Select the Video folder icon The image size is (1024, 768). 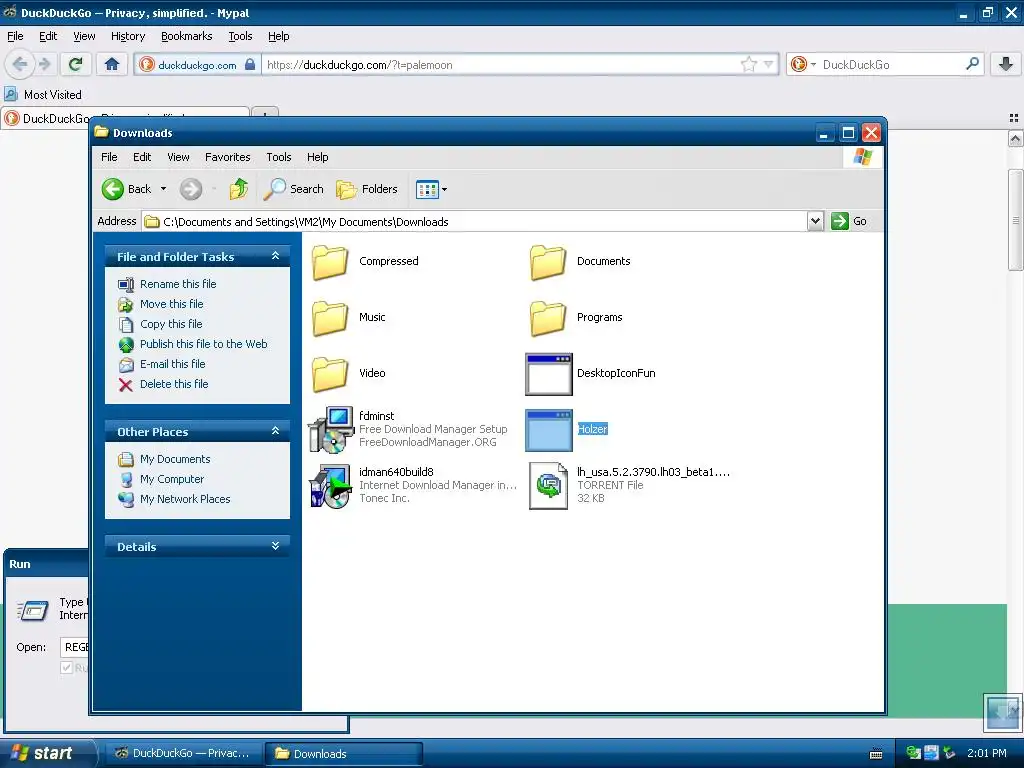tap(330, 374)
